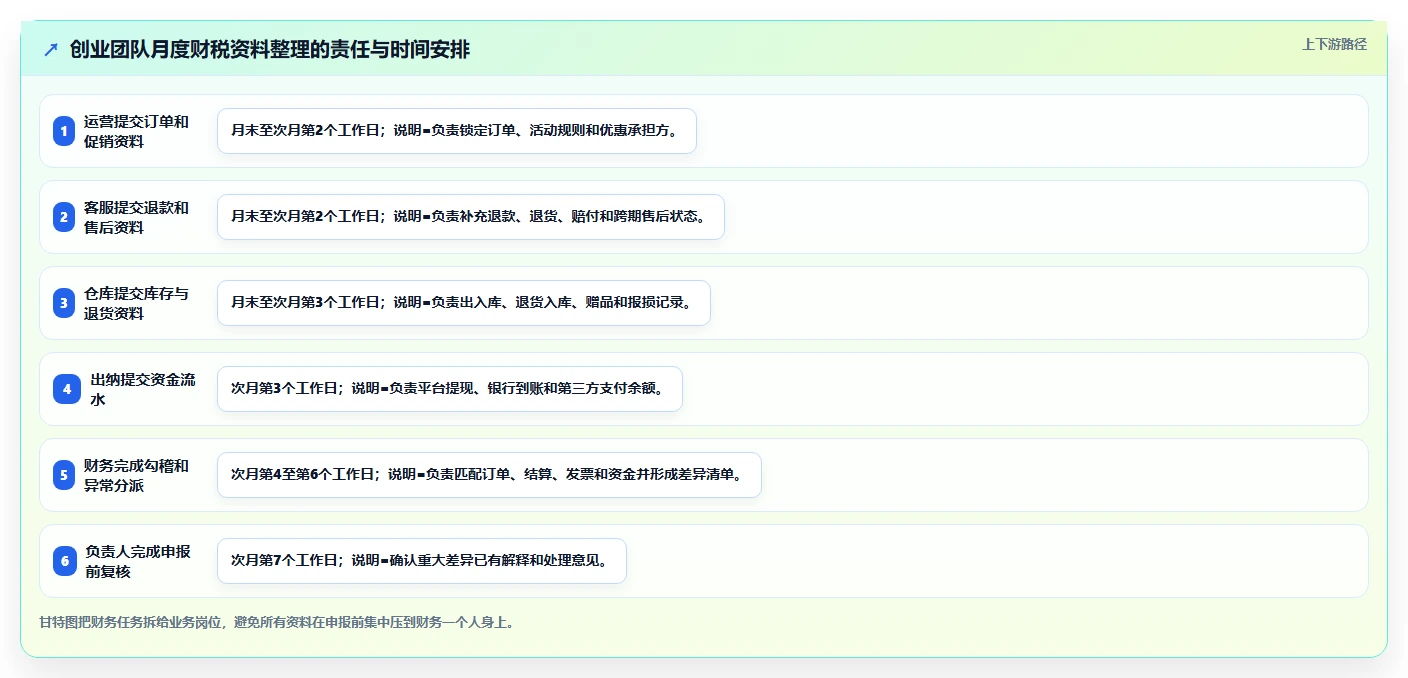The height and width of the screenshot is (678, 1408).
Task: Click the footer note starting 甘特图把财务任务
Action: (277, 622)
